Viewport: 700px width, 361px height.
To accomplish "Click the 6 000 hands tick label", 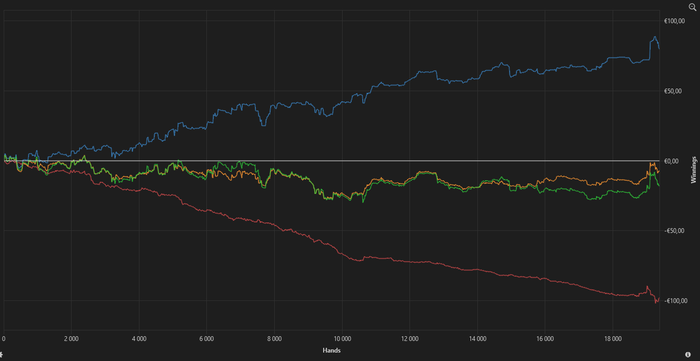I will coord(207,339).
